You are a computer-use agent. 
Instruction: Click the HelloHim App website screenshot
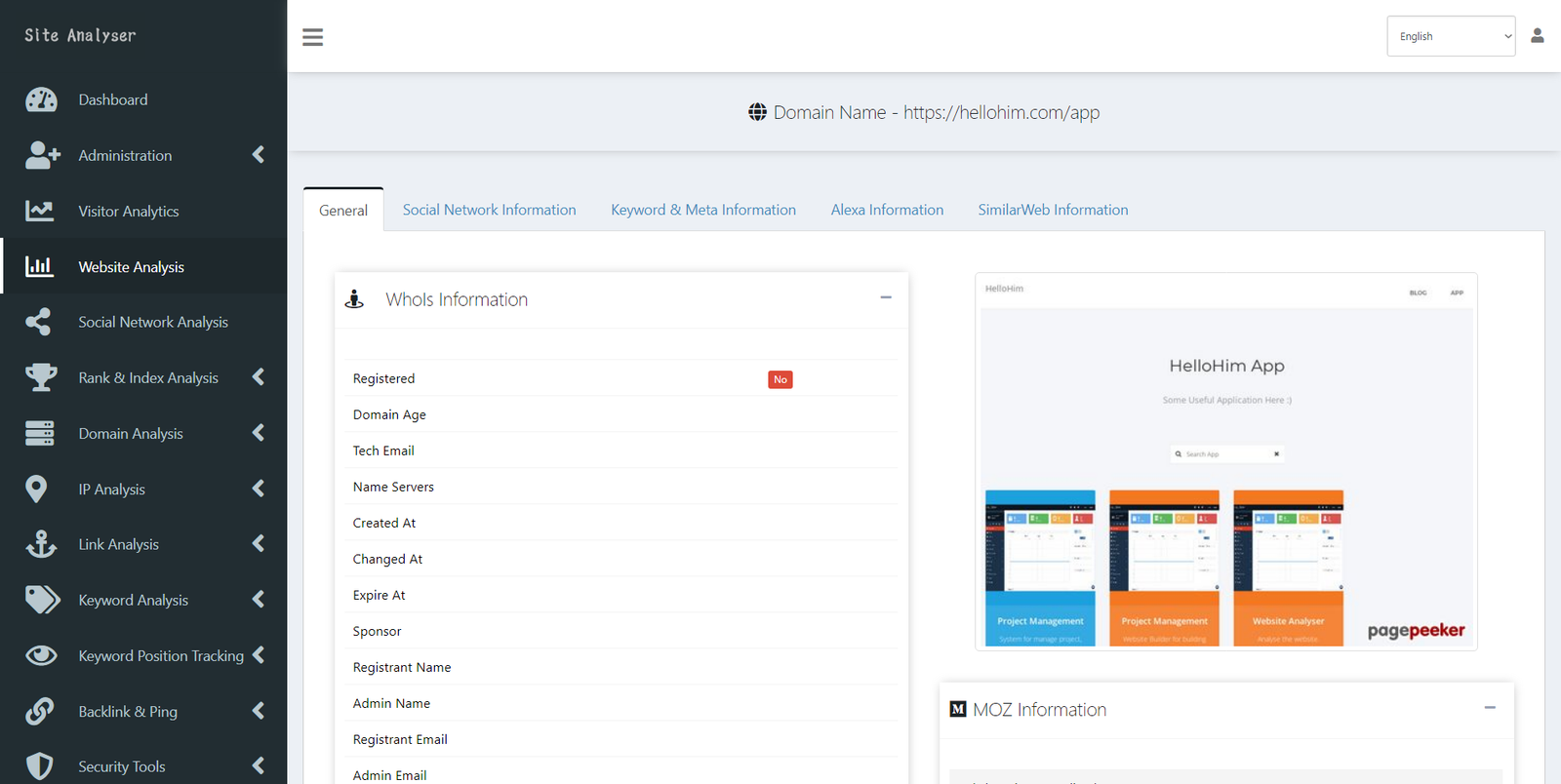pos(1225,461)
